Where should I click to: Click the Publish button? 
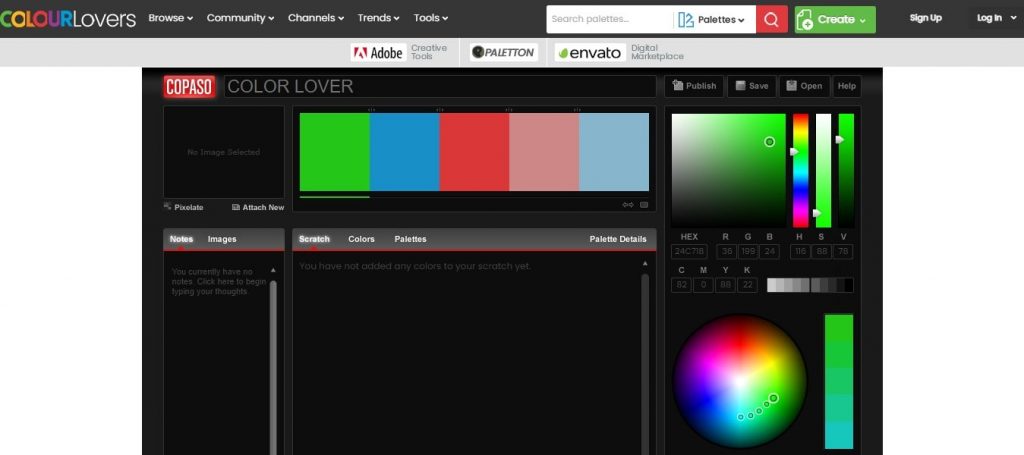tap(694, 86)
